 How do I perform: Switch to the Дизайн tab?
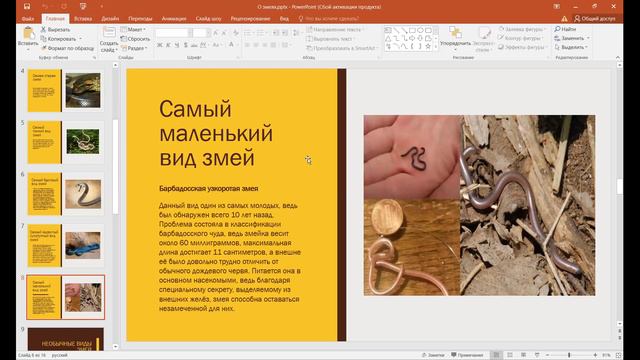tap(110, 18)
